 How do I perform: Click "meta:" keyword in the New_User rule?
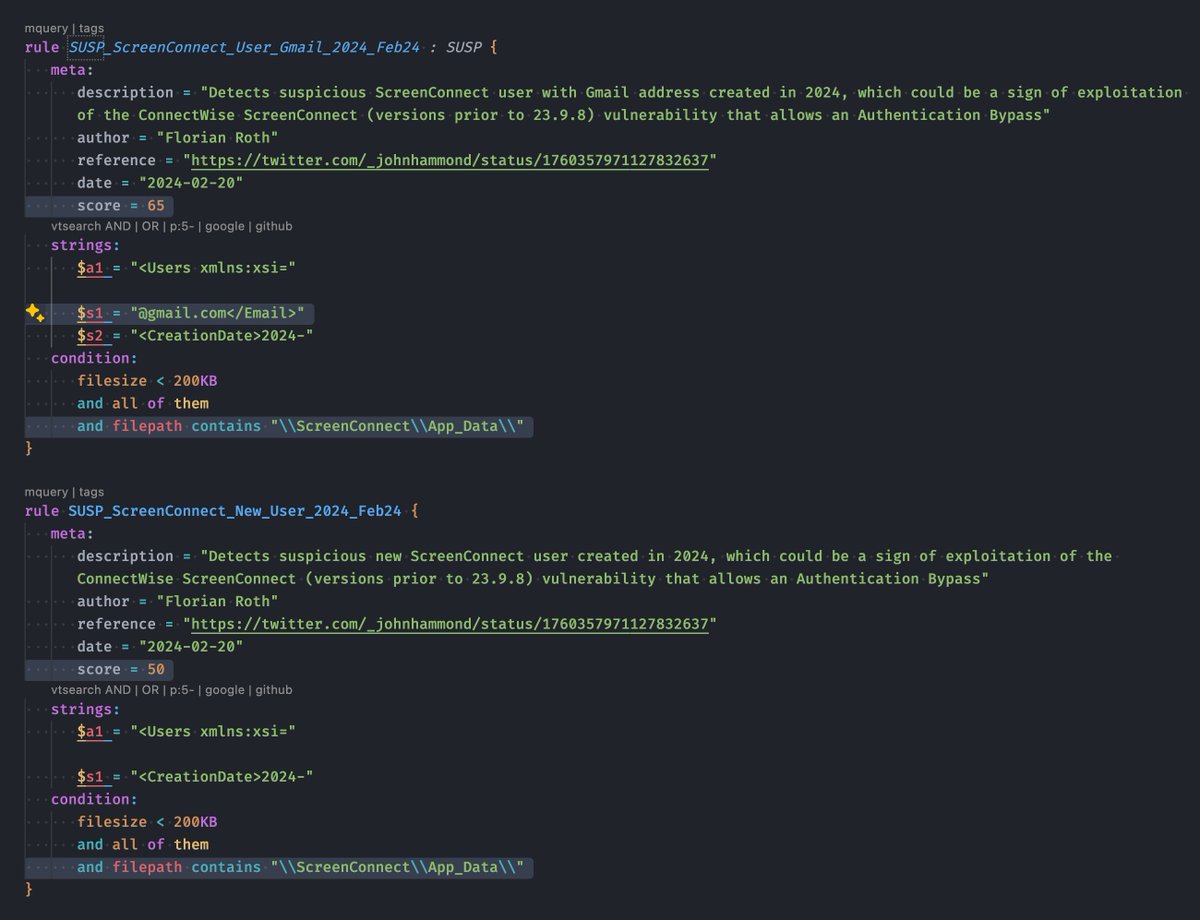[72, 534]
